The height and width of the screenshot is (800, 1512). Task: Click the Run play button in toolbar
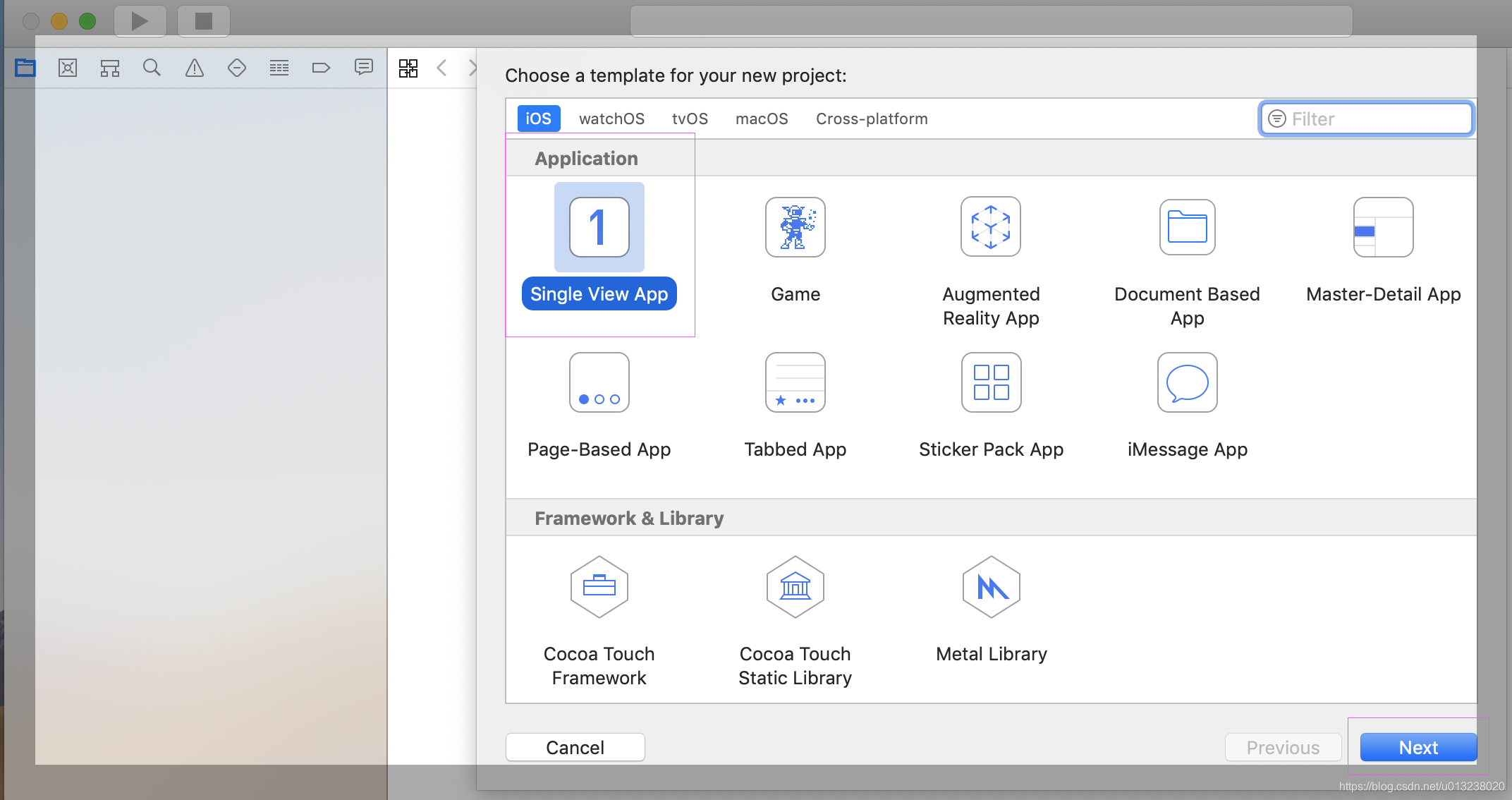tap(140, 21)
